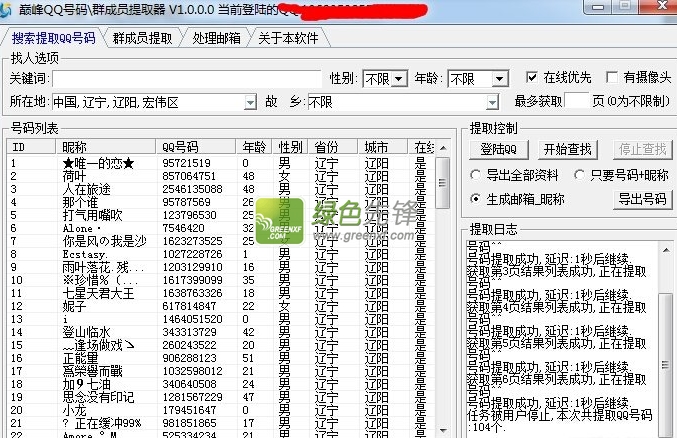Select QQ number 1617399099
This screenshot has width=677, height=438.
click(x=192, y=280)
